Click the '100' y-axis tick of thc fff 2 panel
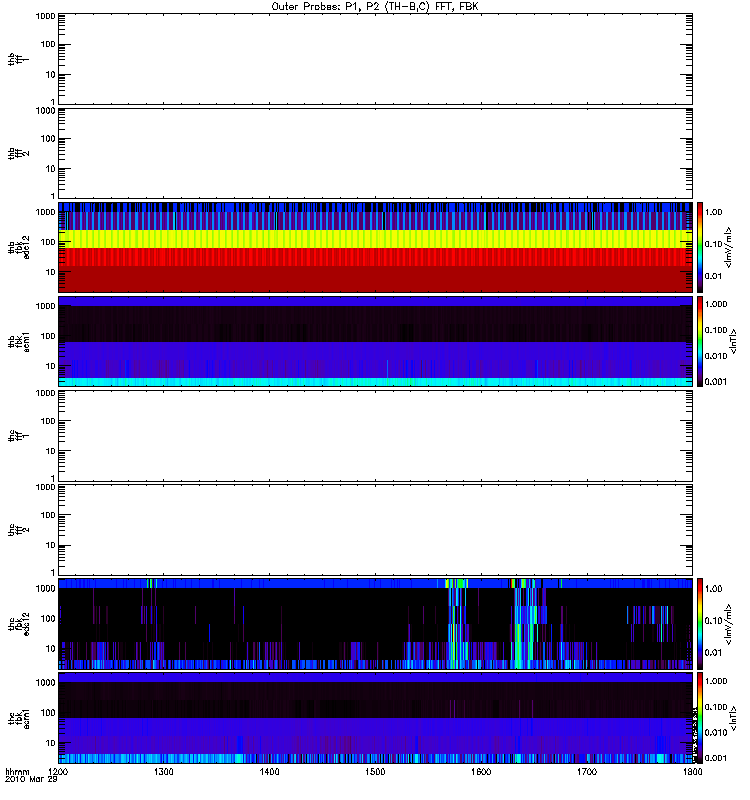This screenshot has width=750, height=800. [x=48, y=515]
